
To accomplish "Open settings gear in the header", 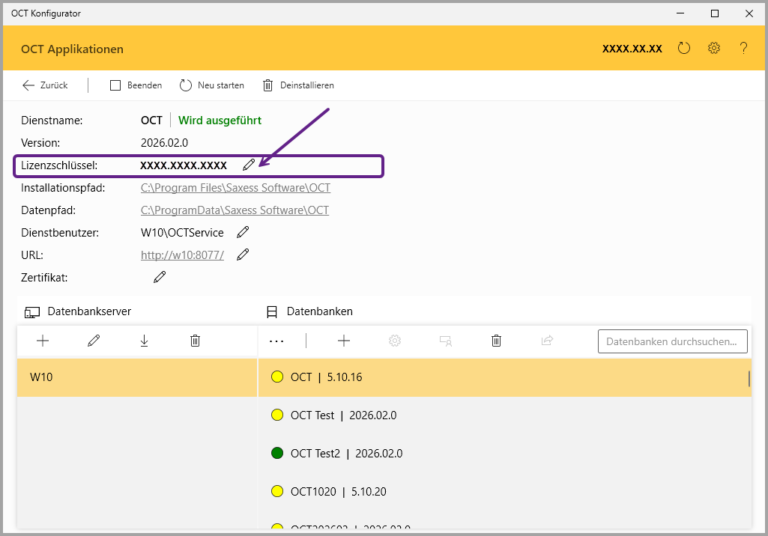I will click(x=714, y=48).
